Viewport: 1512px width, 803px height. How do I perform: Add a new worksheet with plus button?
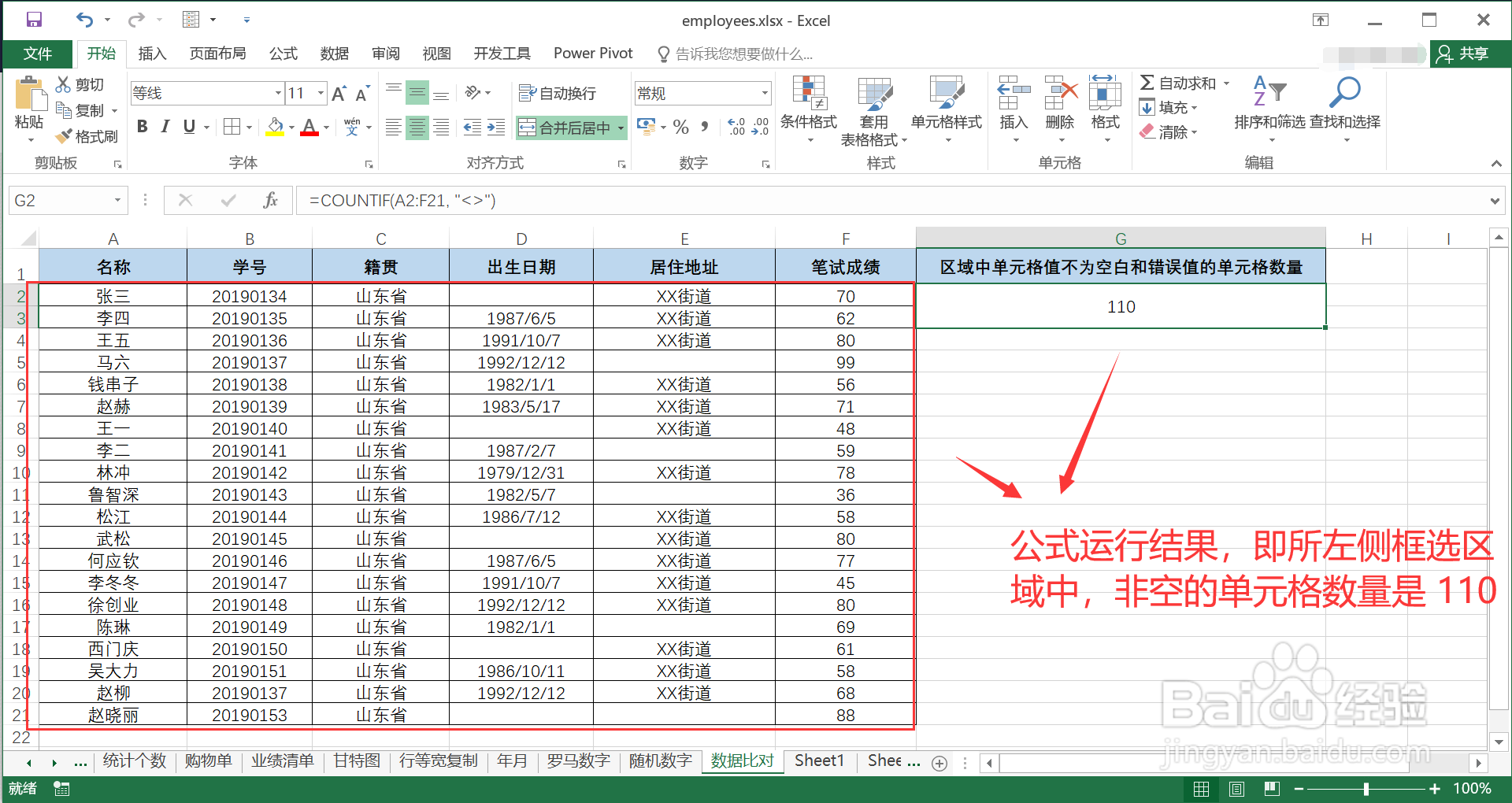939,762
